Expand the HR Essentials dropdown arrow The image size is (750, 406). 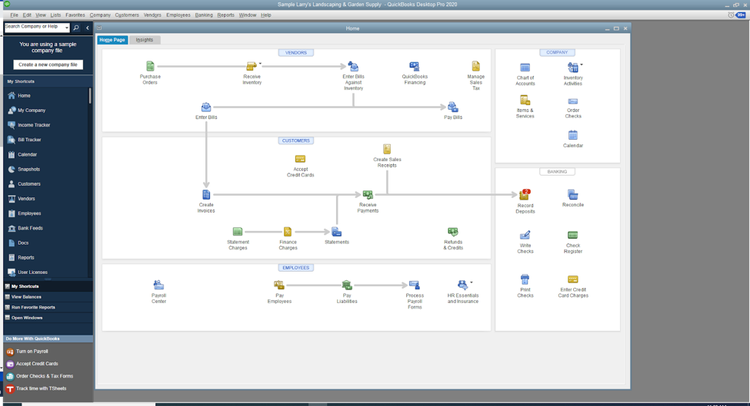[x=471, y=282]
